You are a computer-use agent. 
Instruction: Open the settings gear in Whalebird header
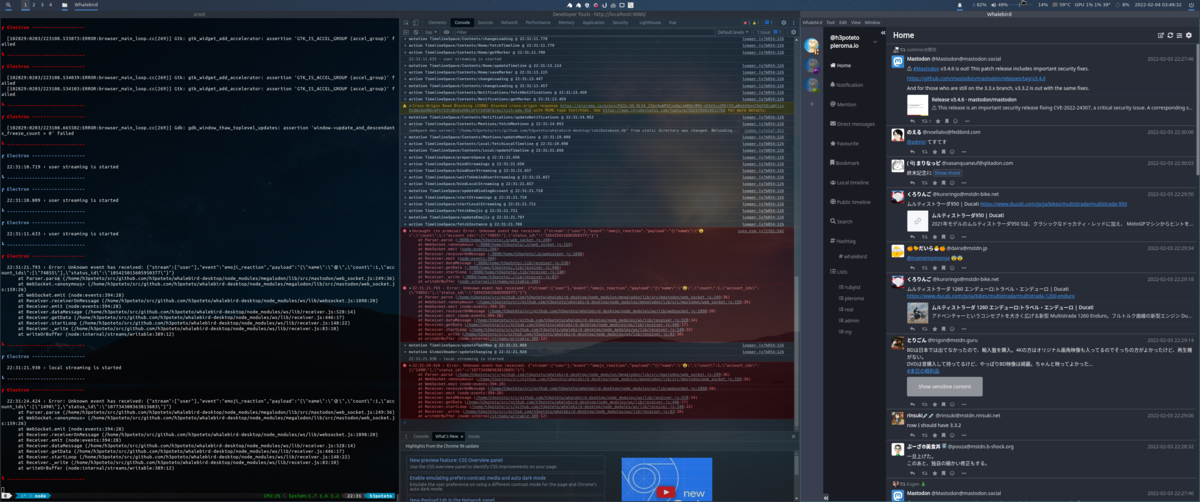coord(1188,35)
